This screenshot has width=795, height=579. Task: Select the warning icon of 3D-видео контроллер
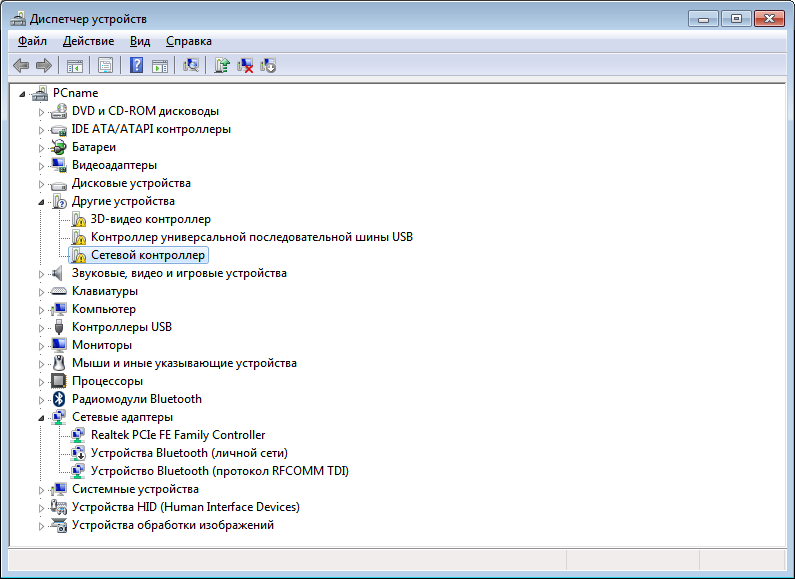tap(79, 220)
